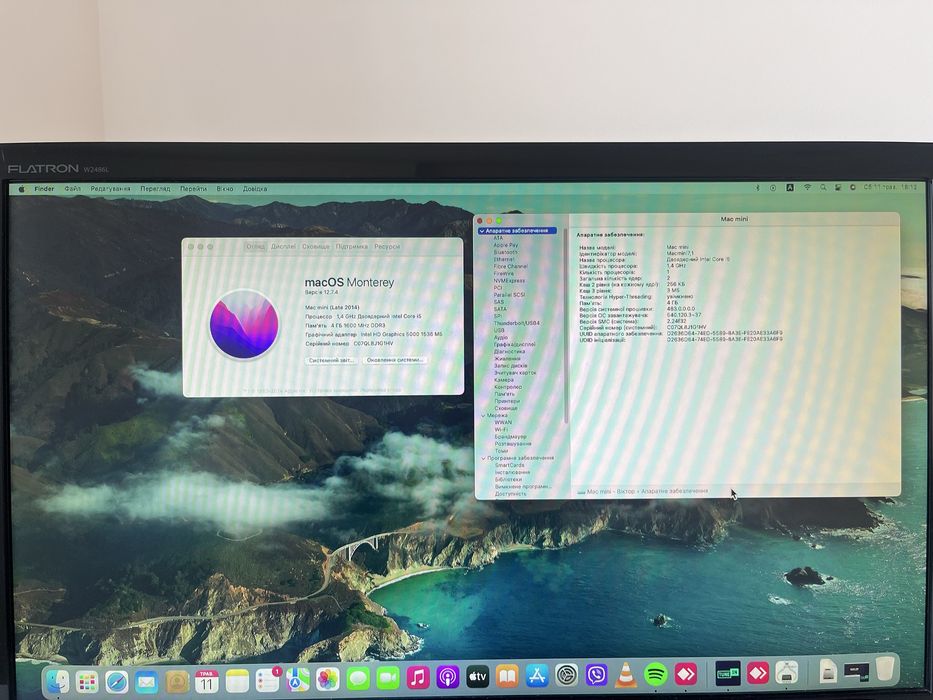
Task: Open the Photos app
Action: tap(327, 679)
